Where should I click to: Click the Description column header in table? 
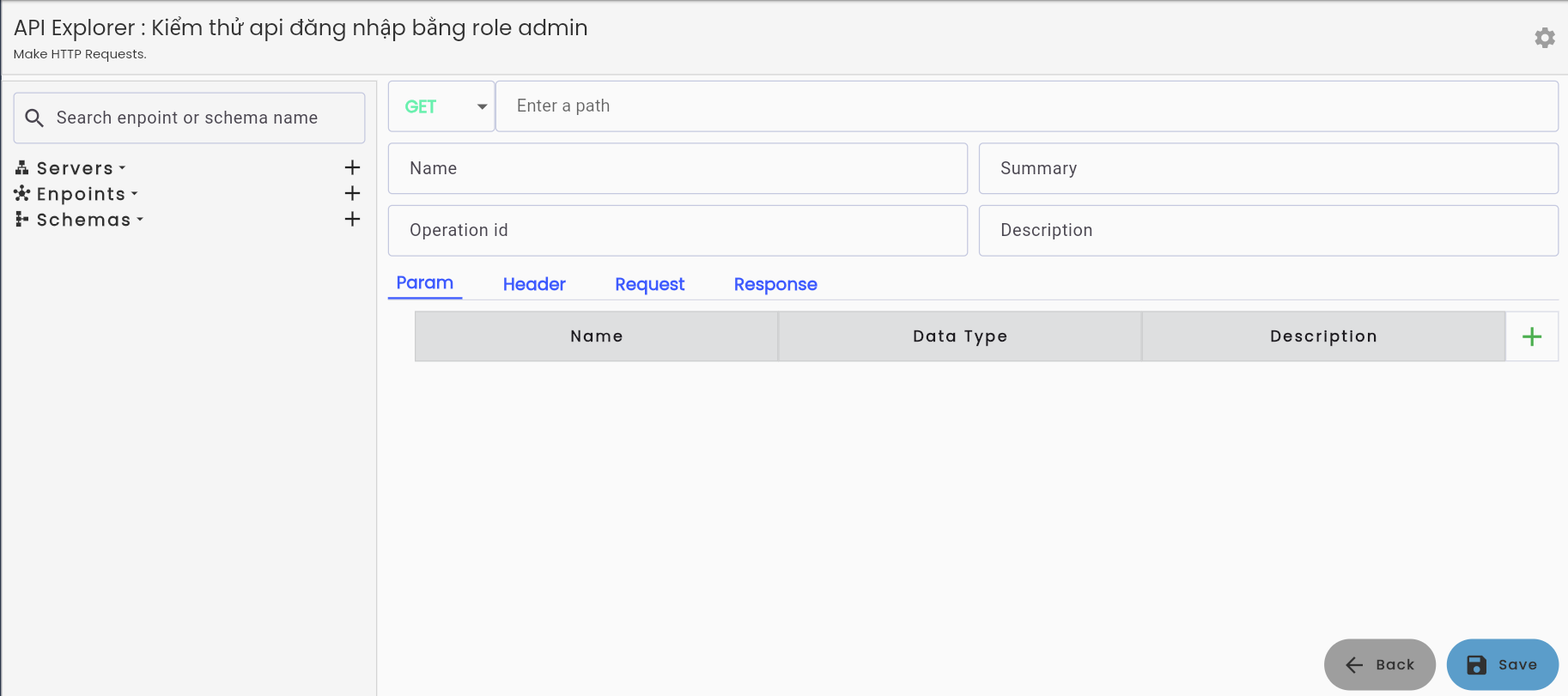(1323, 336)
